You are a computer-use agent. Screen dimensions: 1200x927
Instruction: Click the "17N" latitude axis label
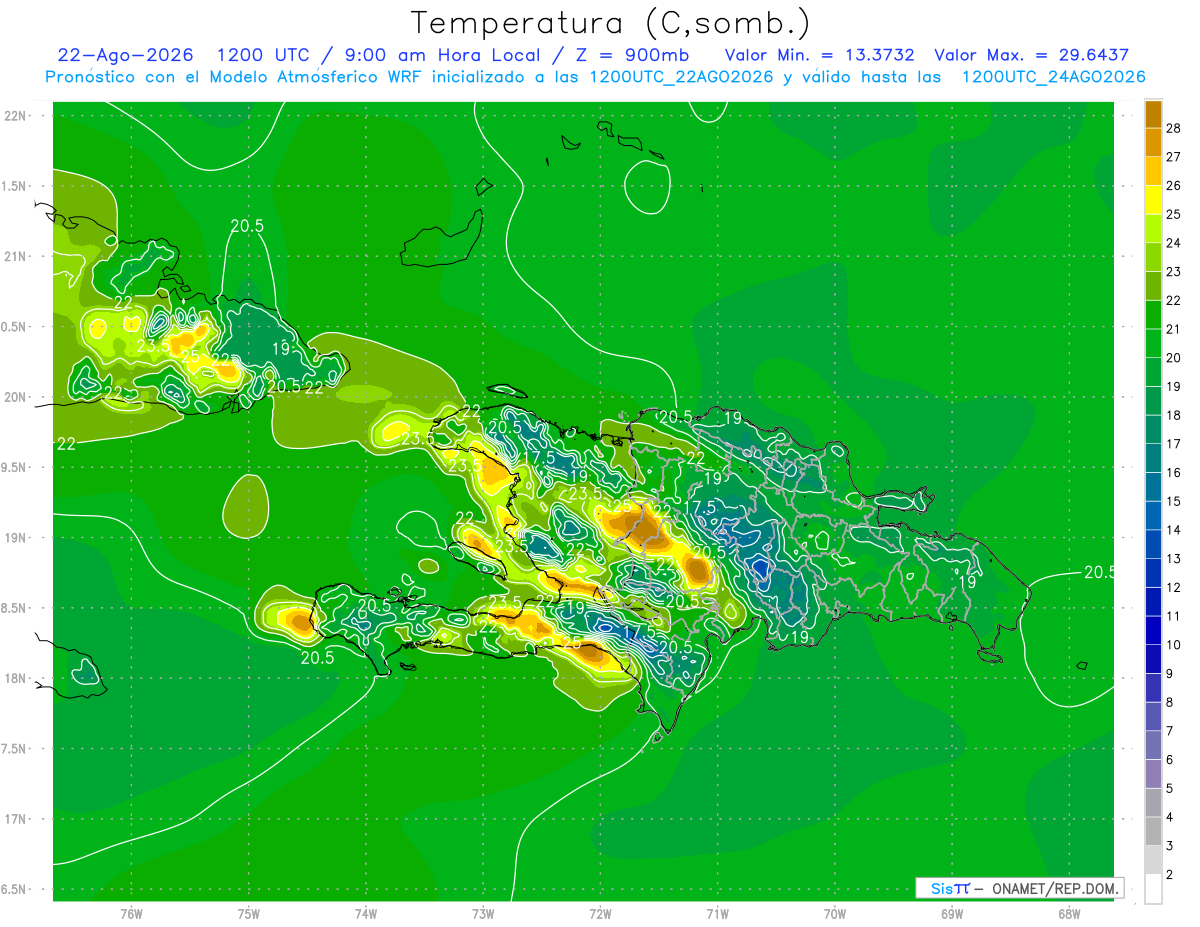[15, 819]
